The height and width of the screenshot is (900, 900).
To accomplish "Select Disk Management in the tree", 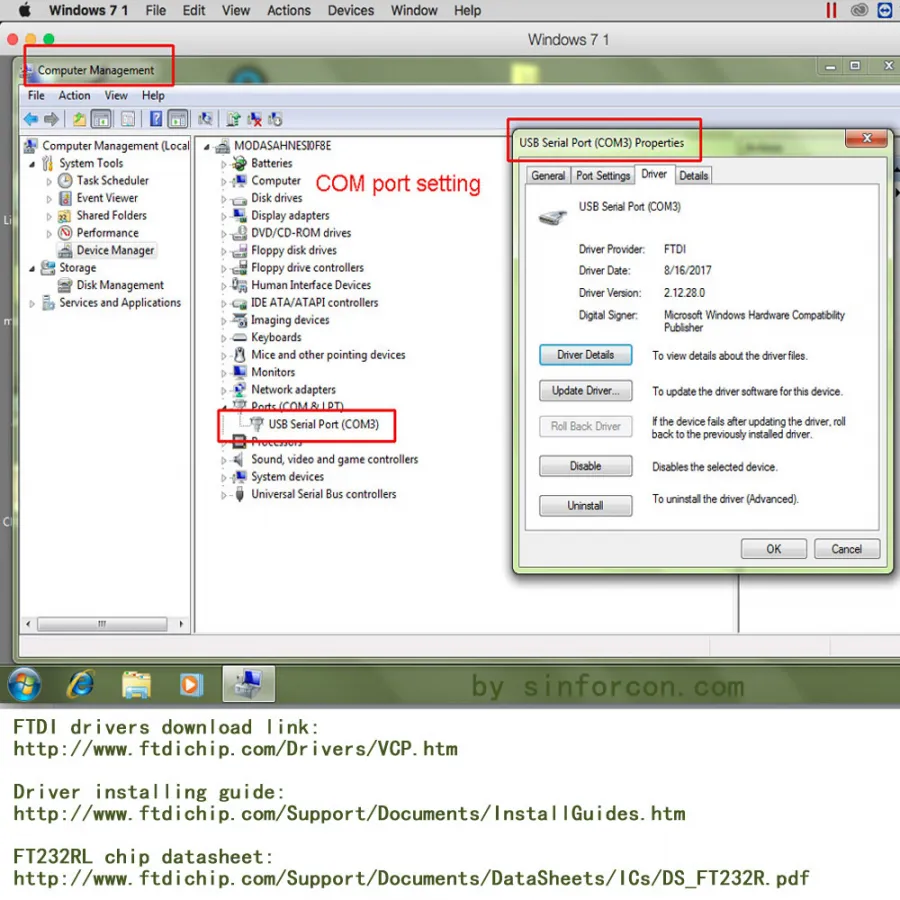I will (x=119, y=285).
